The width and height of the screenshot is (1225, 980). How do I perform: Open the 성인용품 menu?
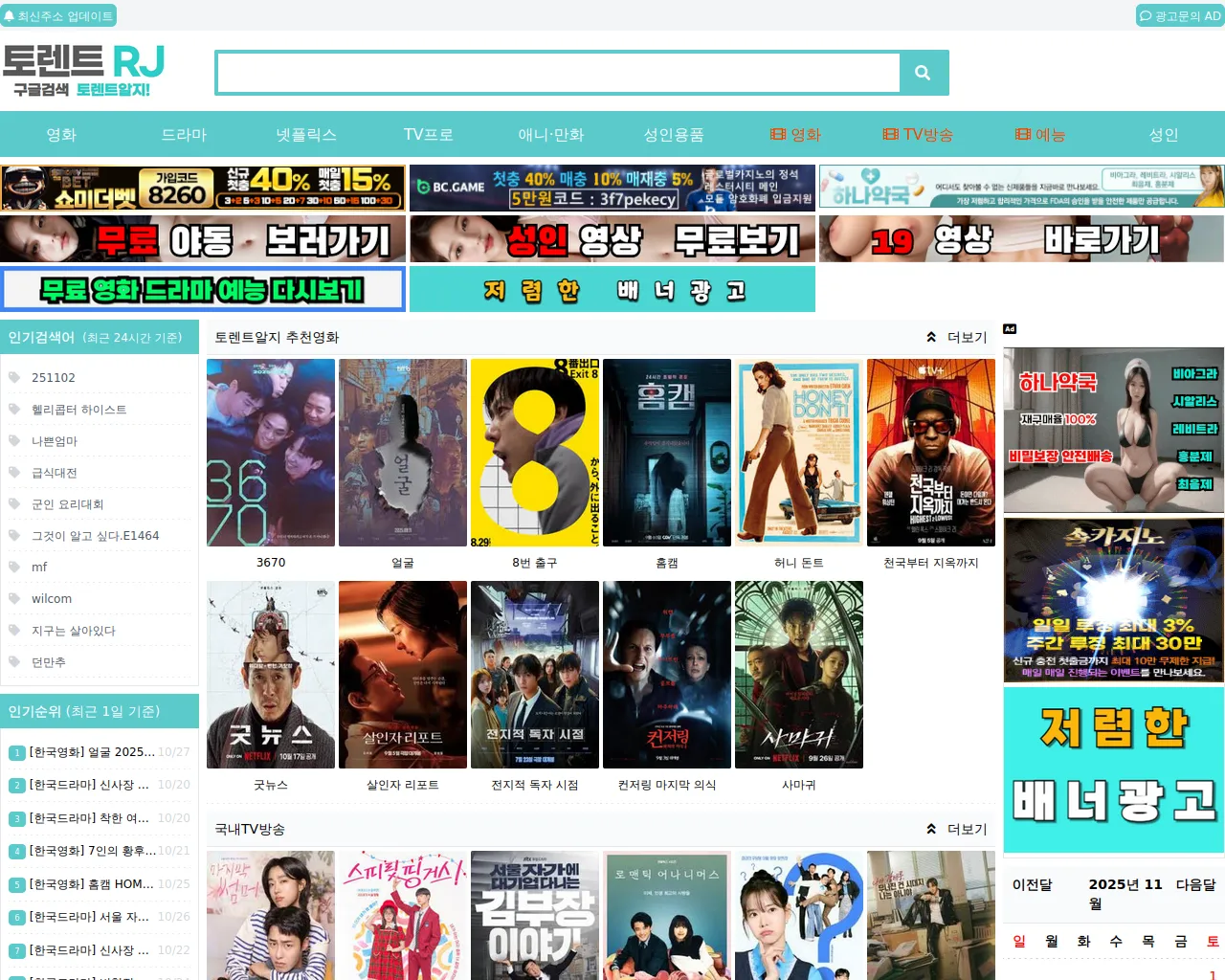point(674,135)
